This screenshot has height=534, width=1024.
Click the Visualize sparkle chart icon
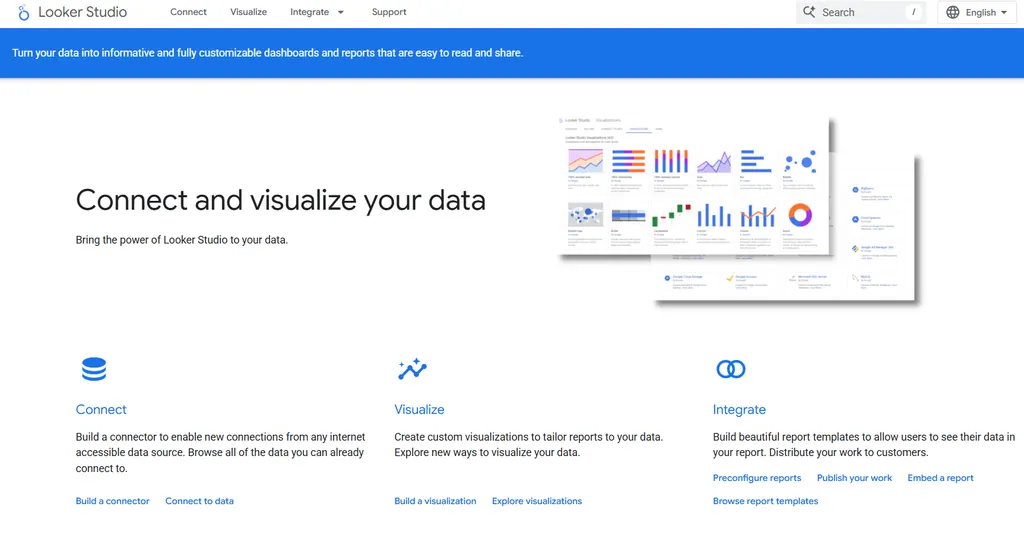[x=412, y=369]
